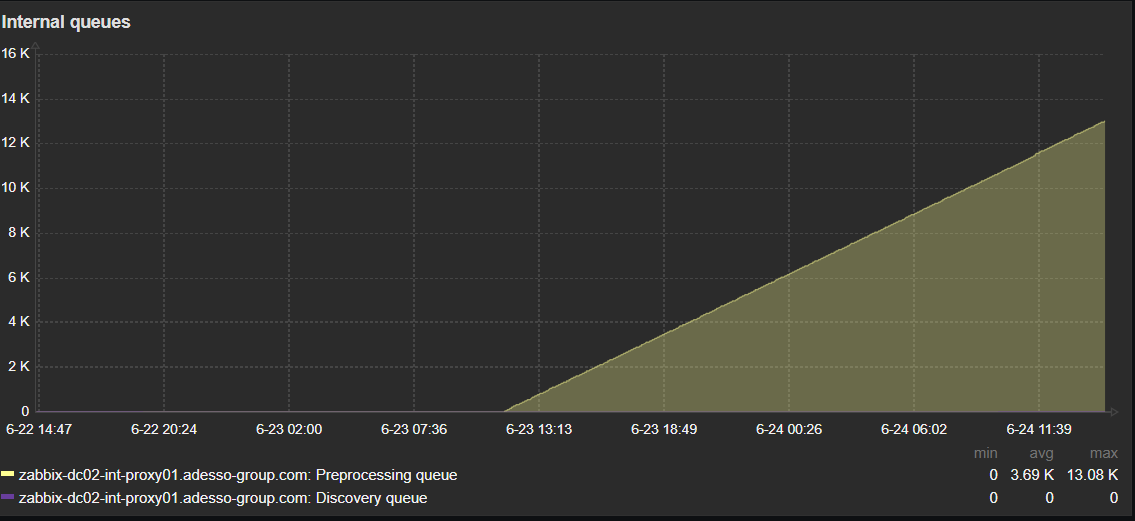Image resolution: width=1135 pixels, height=521 pixels.
Task: Click the 16 K y-axis label
Action: pyautogui.click(x=15, y=54)
